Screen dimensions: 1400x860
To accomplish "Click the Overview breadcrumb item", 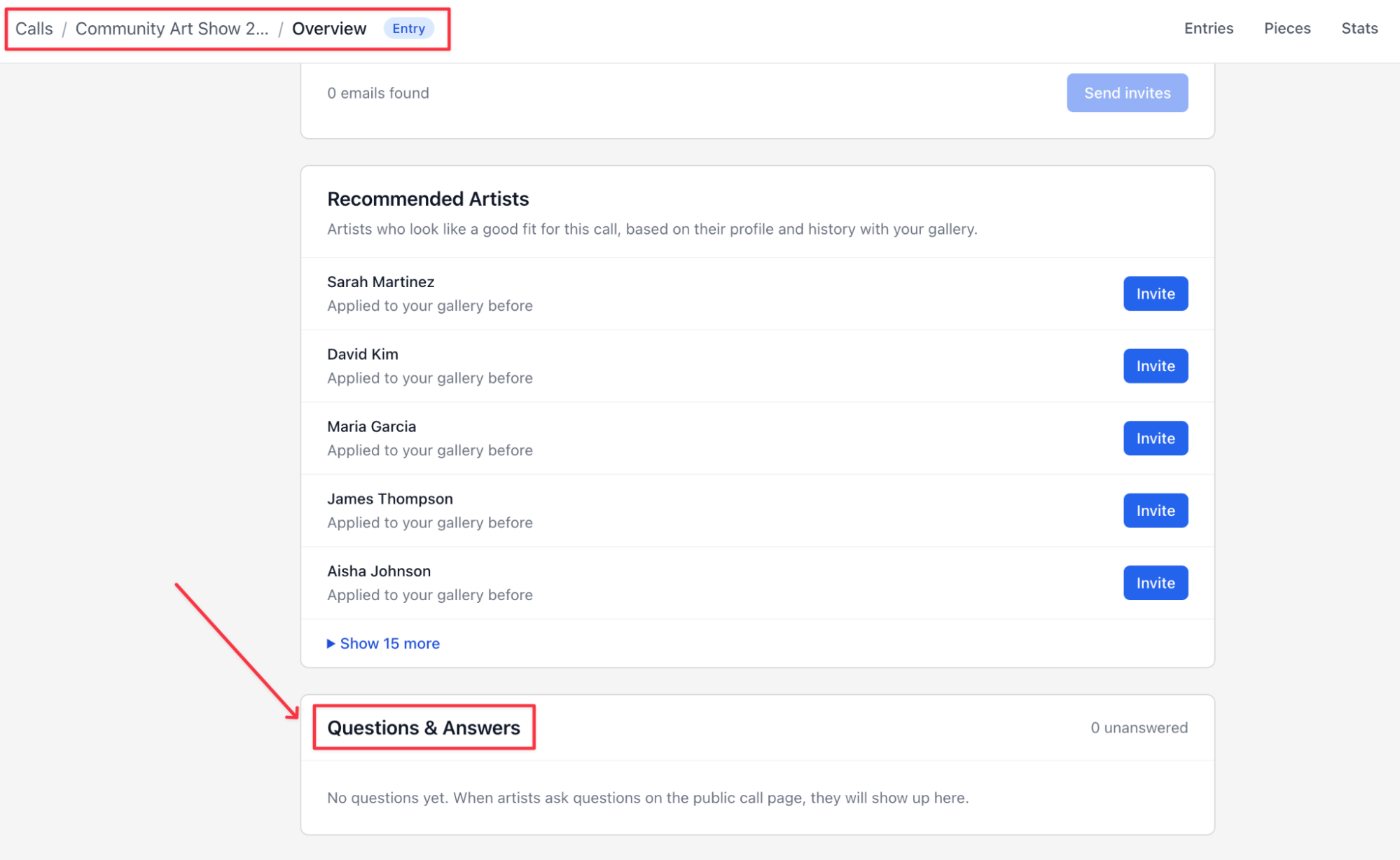I will tap(329, 28).
